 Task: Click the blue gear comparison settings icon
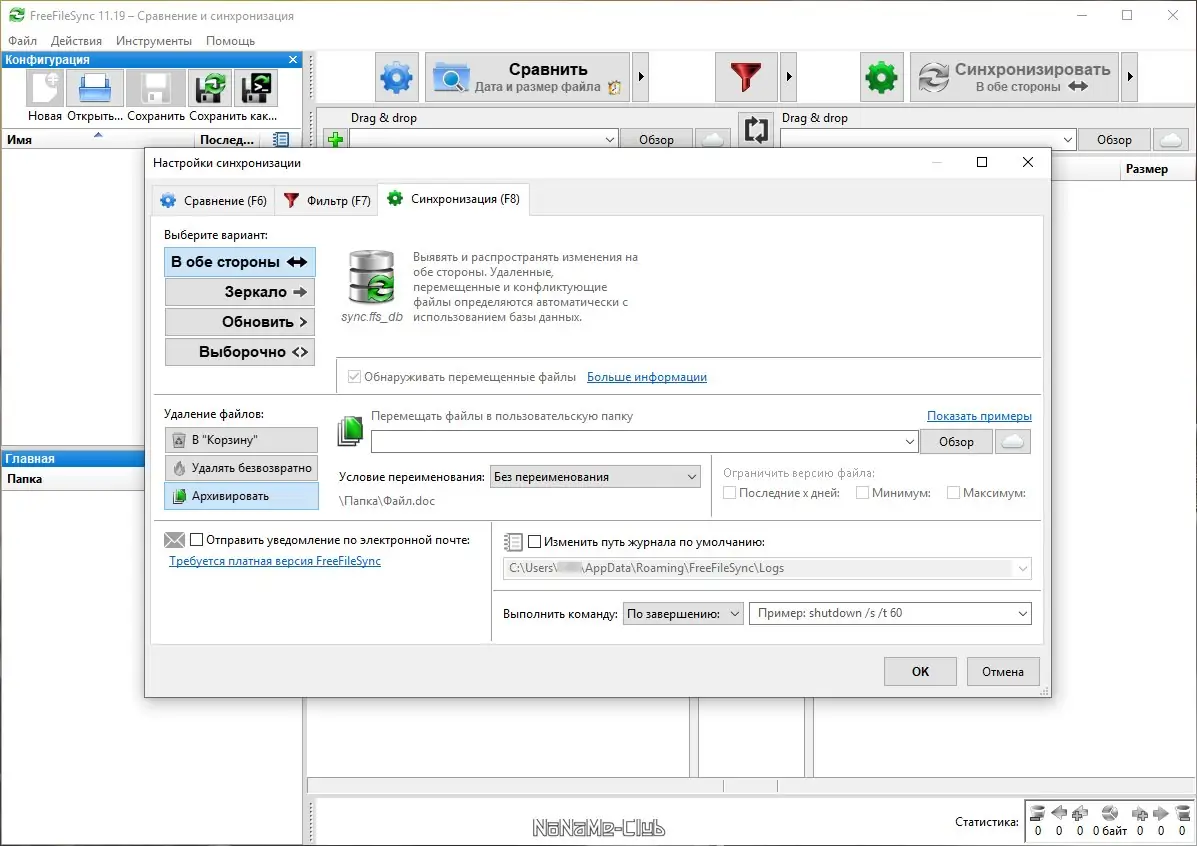coord(396,77)
